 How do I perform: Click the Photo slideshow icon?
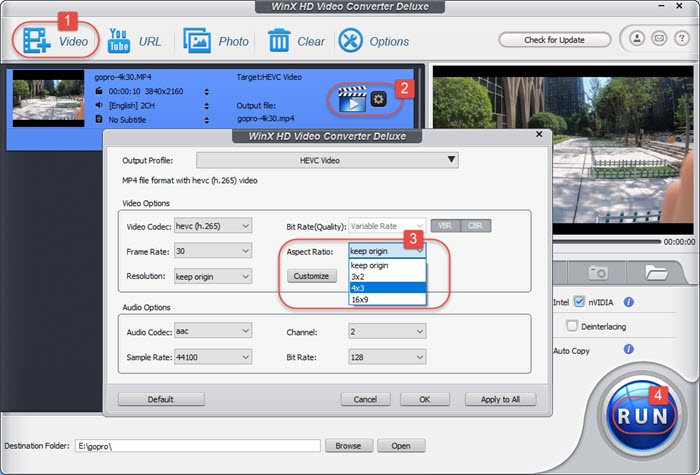(197, 41)
